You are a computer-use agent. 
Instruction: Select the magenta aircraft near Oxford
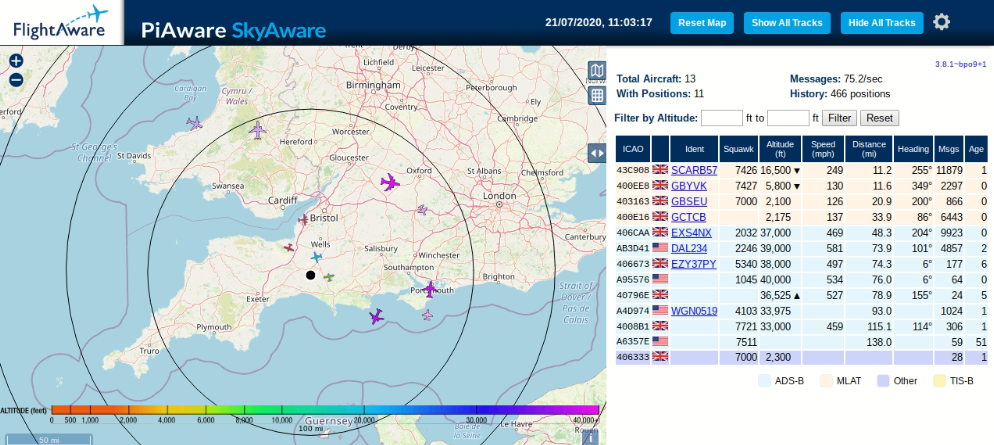pyautogui.click(x=390, y=183)
